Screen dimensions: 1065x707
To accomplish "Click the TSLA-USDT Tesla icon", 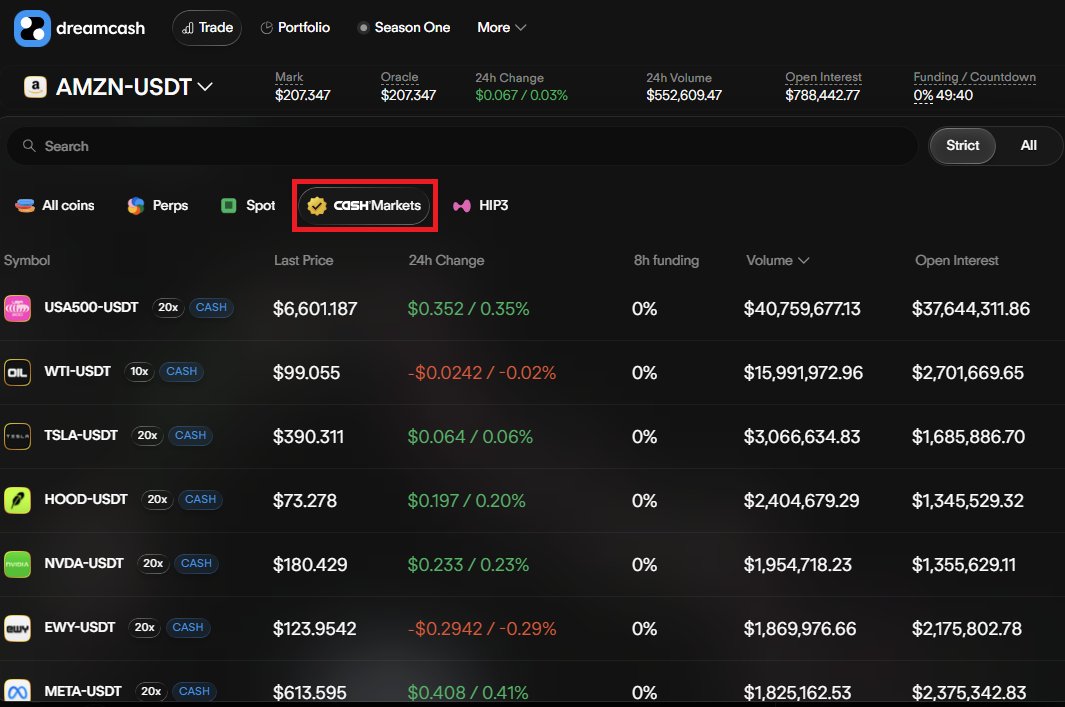I will (17, 436).
